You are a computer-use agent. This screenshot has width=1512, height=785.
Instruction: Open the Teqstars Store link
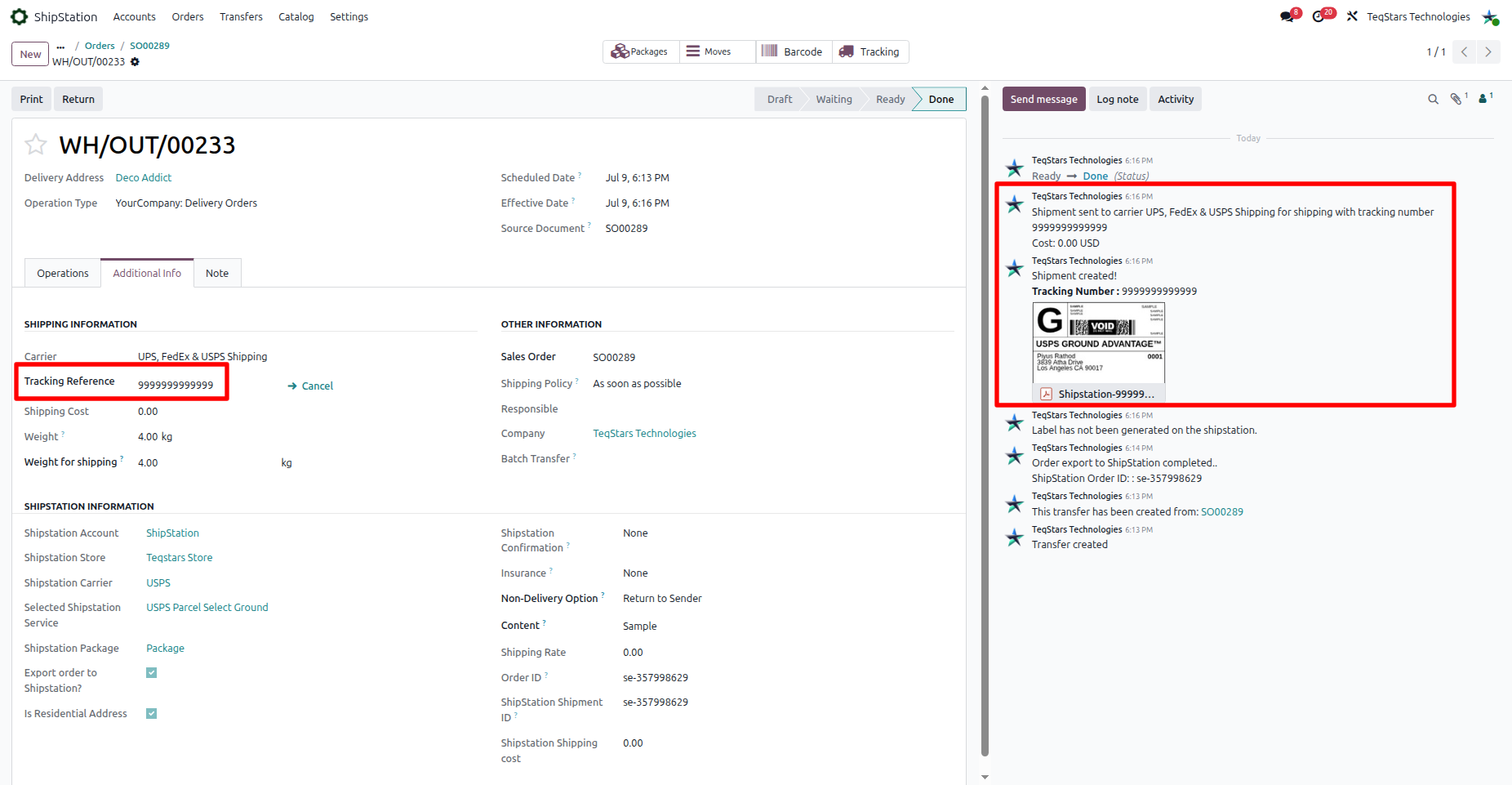coord(179,558)
